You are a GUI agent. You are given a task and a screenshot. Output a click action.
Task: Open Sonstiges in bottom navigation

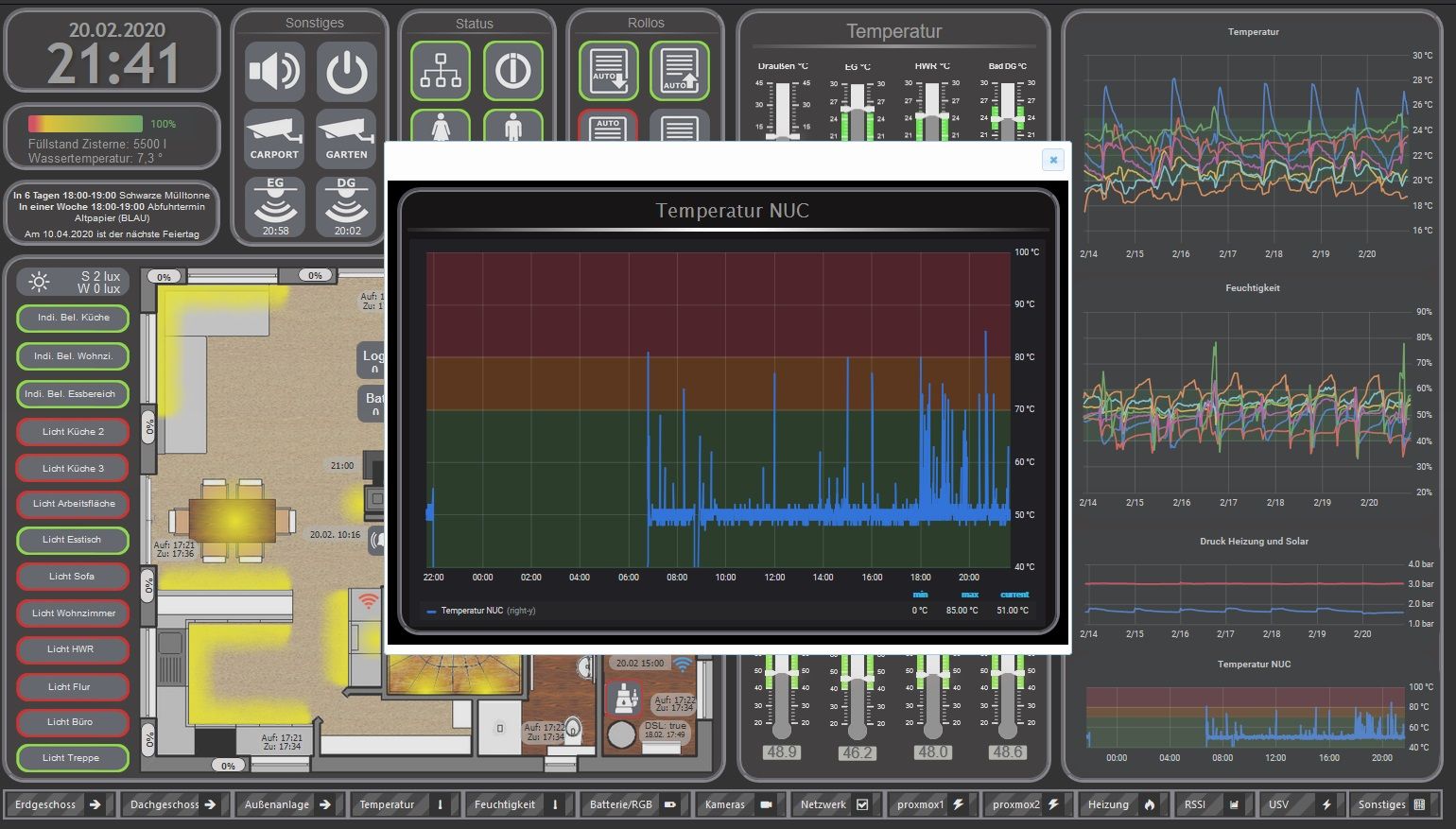1394,804
